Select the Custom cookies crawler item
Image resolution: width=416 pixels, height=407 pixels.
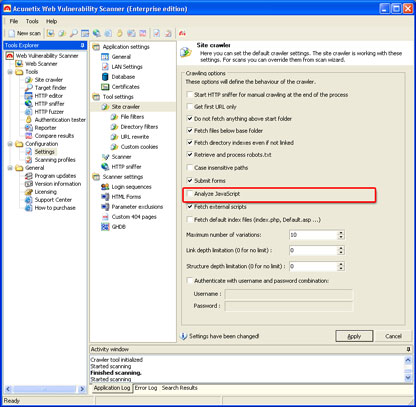pos(139,147)
